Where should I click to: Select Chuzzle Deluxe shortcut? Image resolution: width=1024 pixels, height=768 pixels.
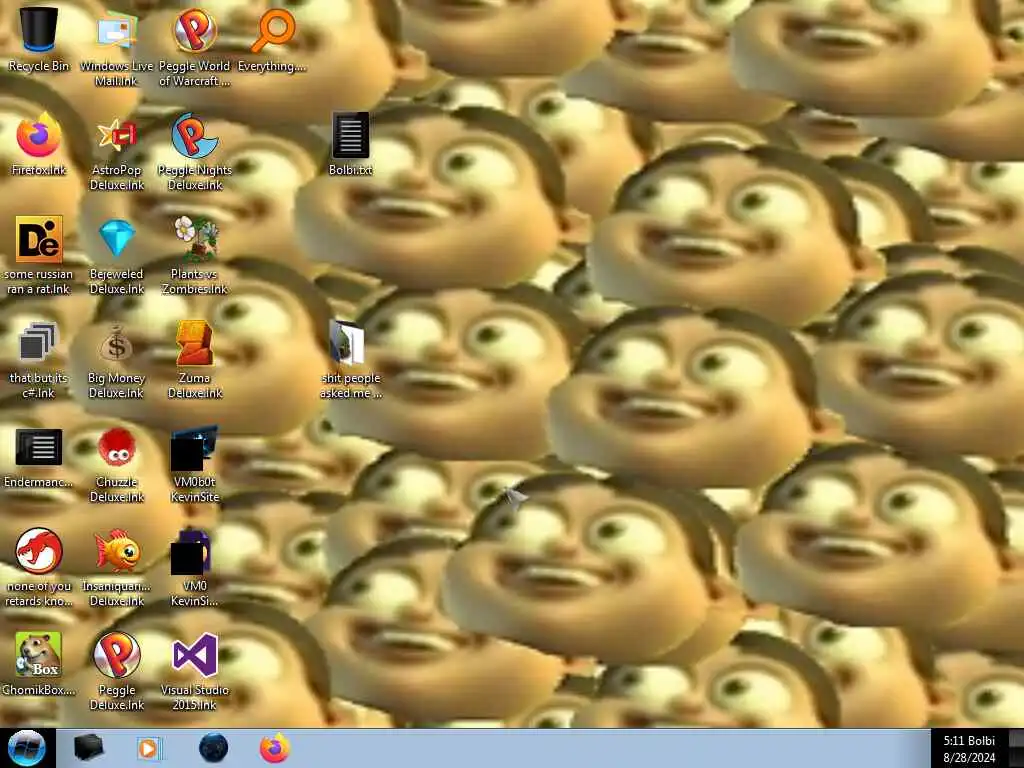[x=116, y=464]
